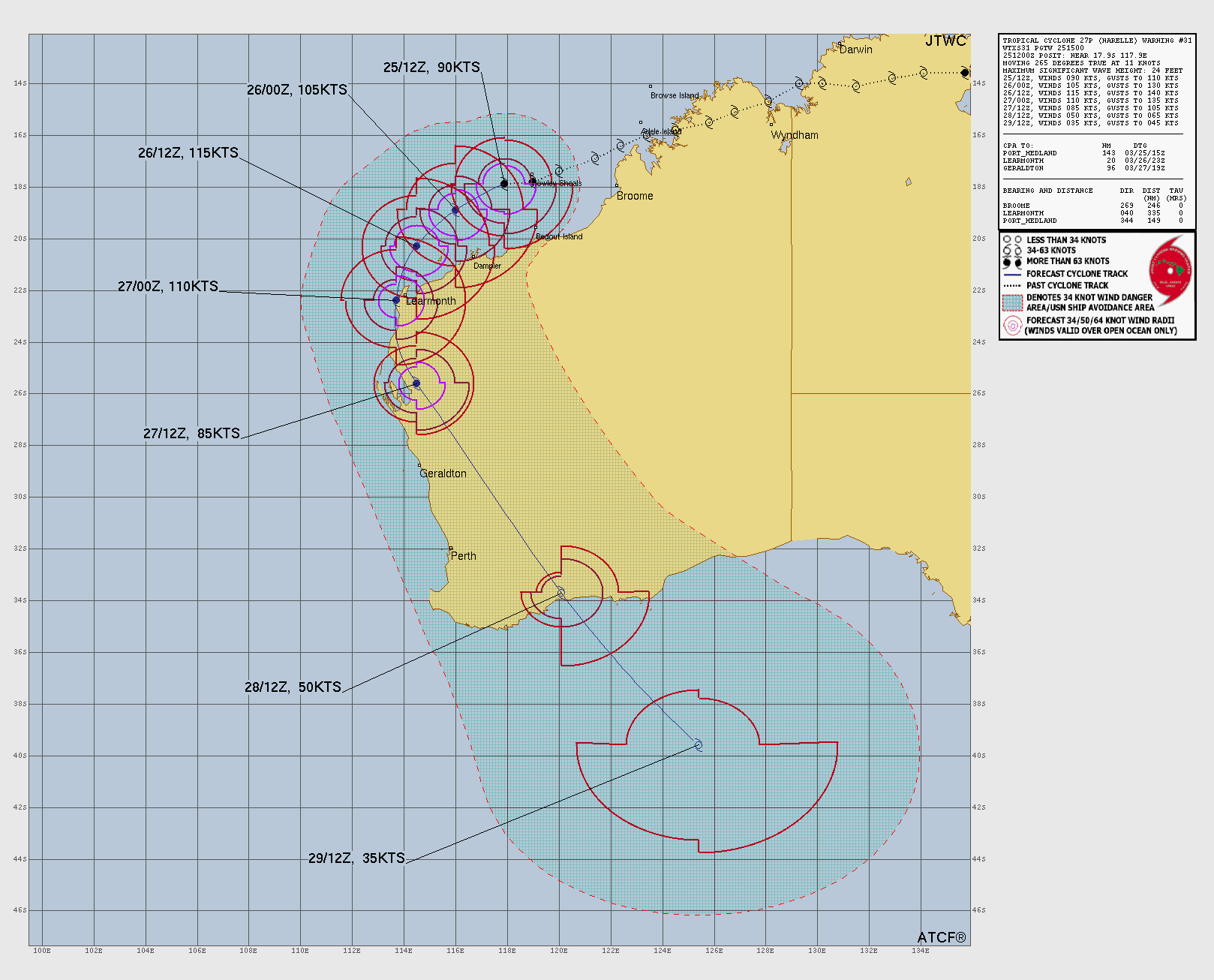The width and height of the screenshot is (1214, 980).
Task: Click the 27/00Z forecast dot near Learmonth
Action: (396, 300)
